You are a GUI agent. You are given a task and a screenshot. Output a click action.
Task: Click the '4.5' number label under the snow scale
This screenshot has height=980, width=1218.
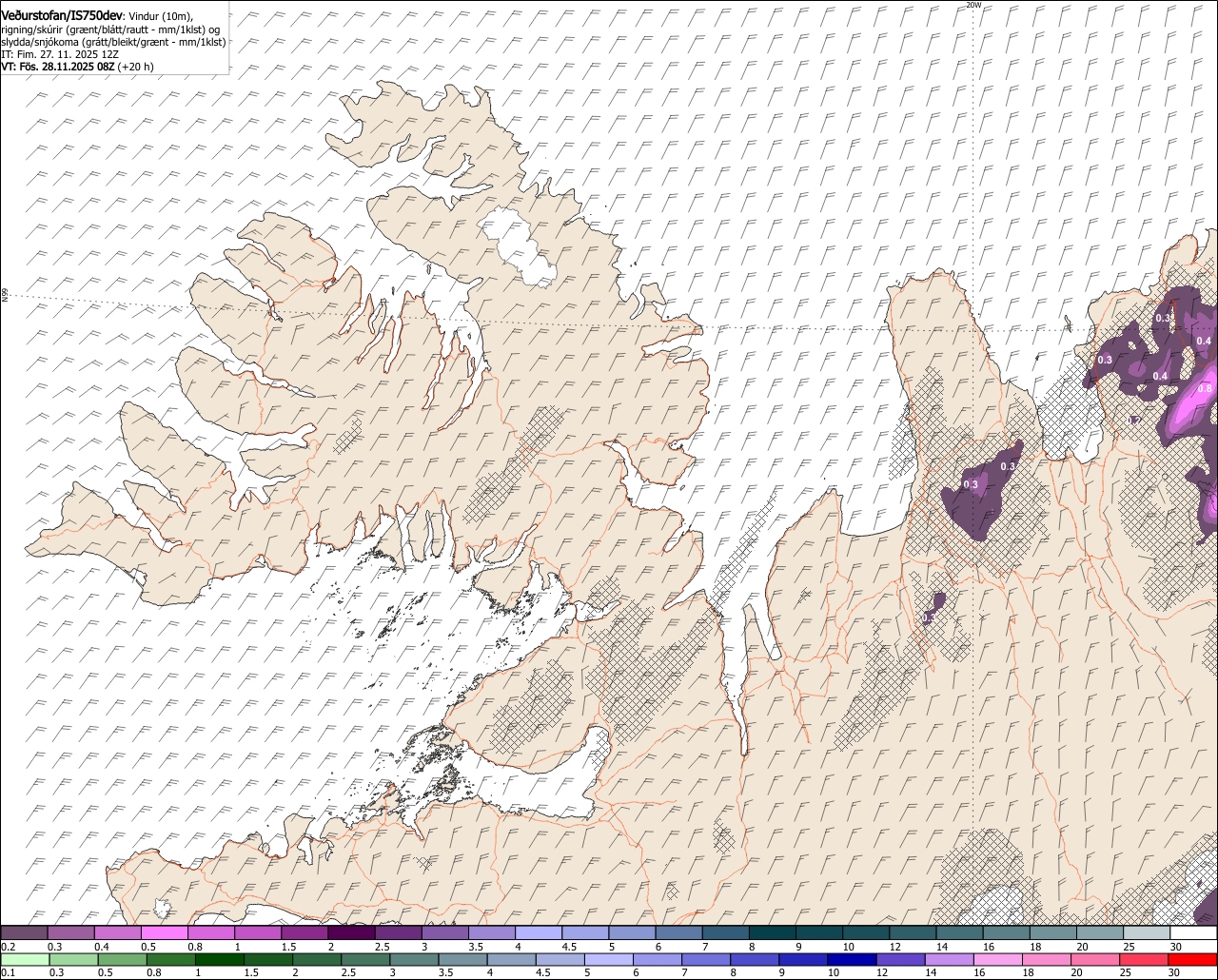(569, 947)
